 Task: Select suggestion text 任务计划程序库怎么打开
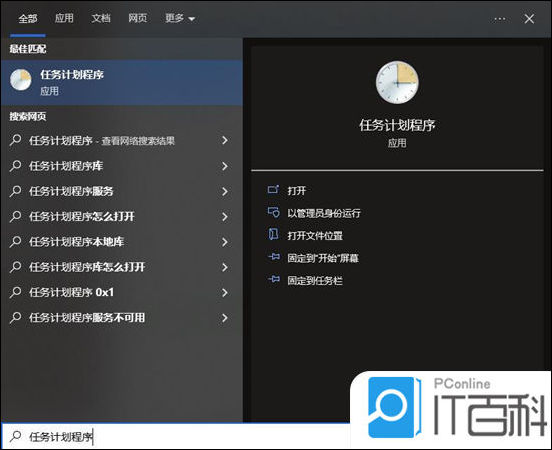87,267
